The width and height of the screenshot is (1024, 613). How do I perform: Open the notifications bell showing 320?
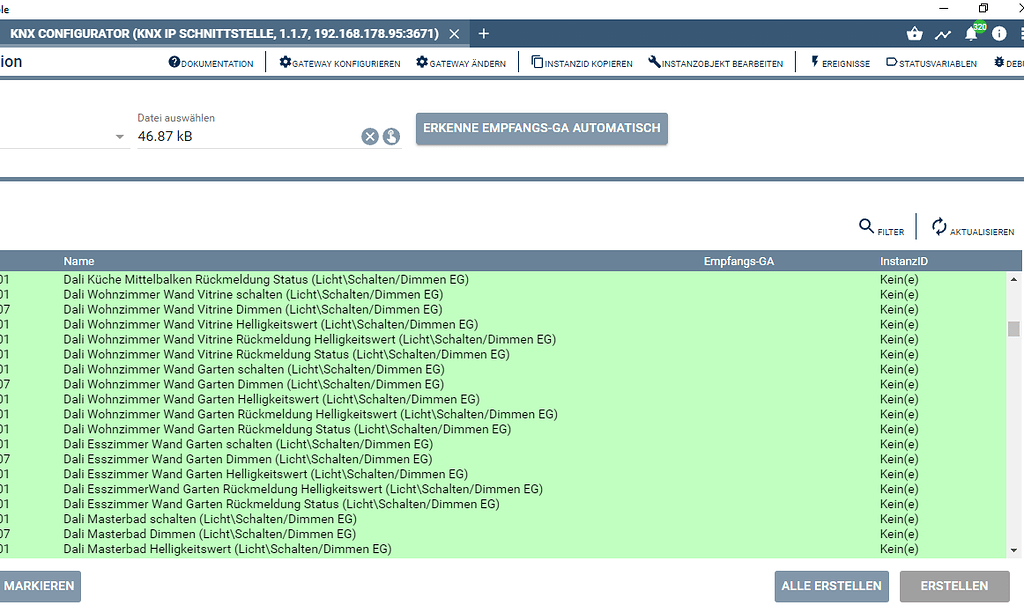pos(969,33)
